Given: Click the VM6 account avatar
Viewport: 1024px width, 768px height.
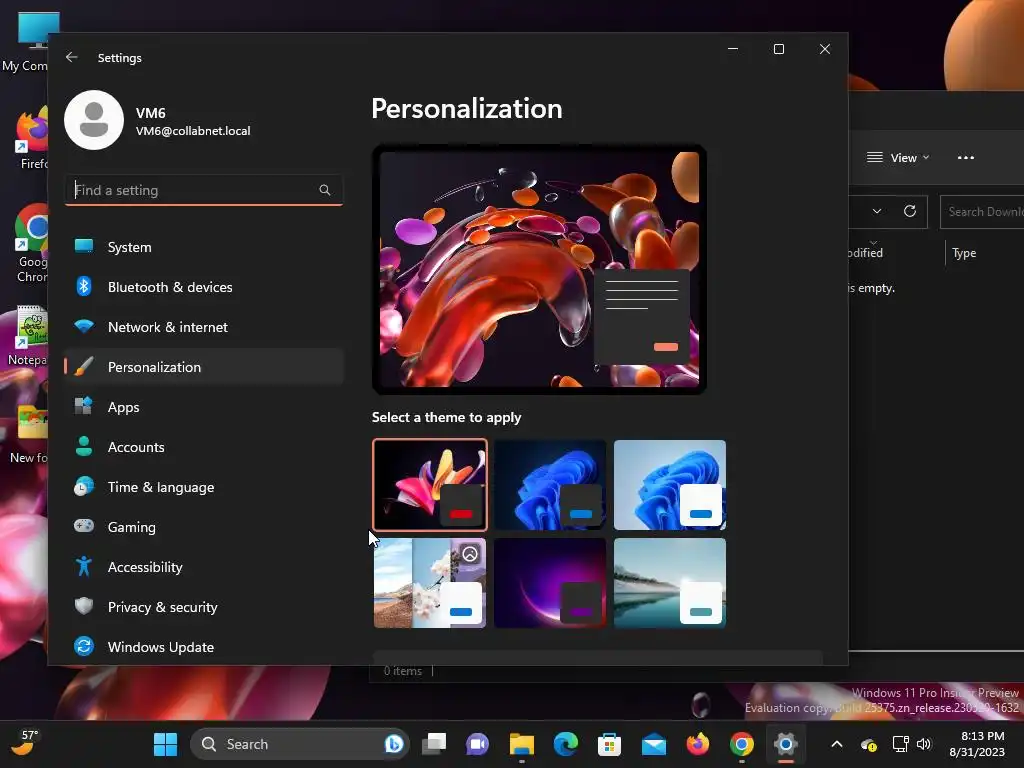Looking at the screenshot, I should coord(94,120).
